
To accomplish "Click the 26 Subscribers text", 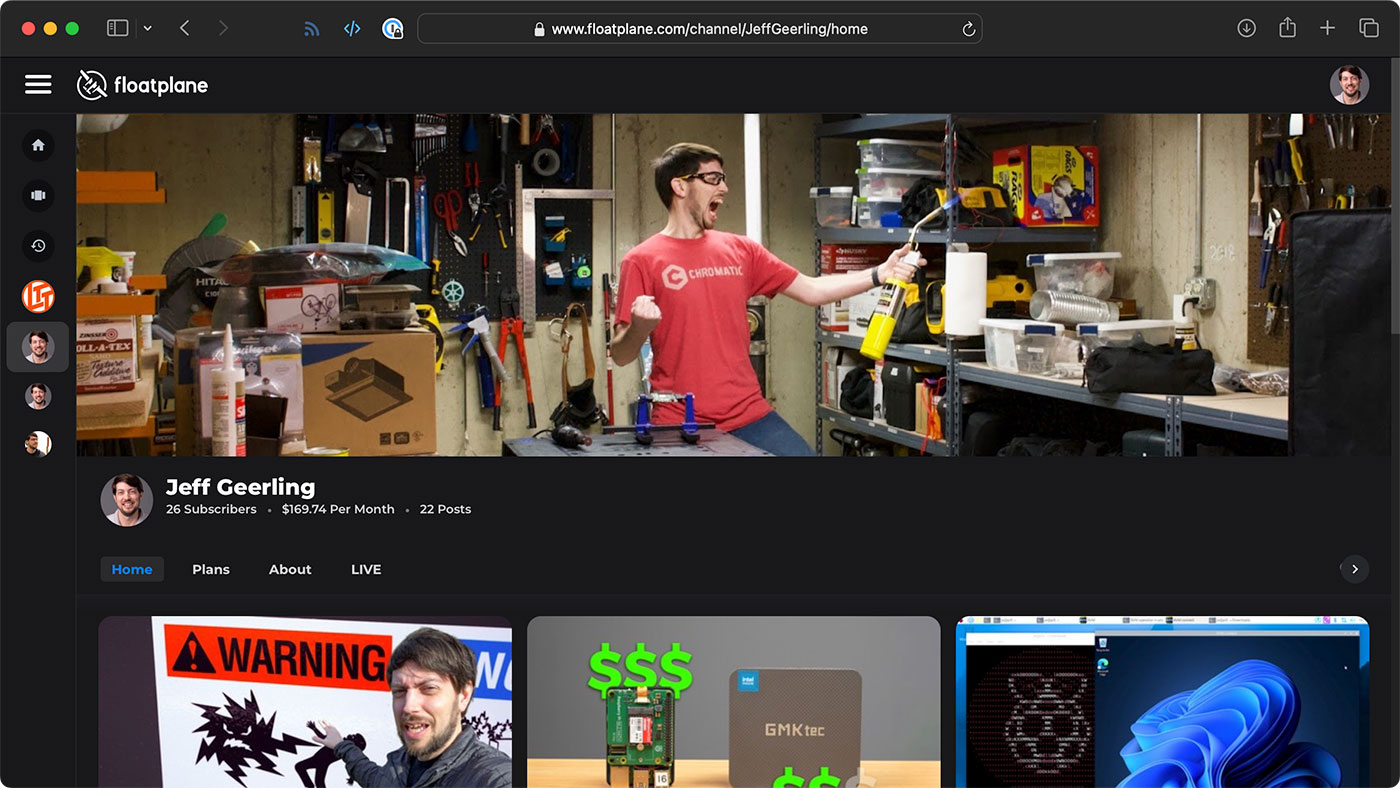I will click(211, 509).
